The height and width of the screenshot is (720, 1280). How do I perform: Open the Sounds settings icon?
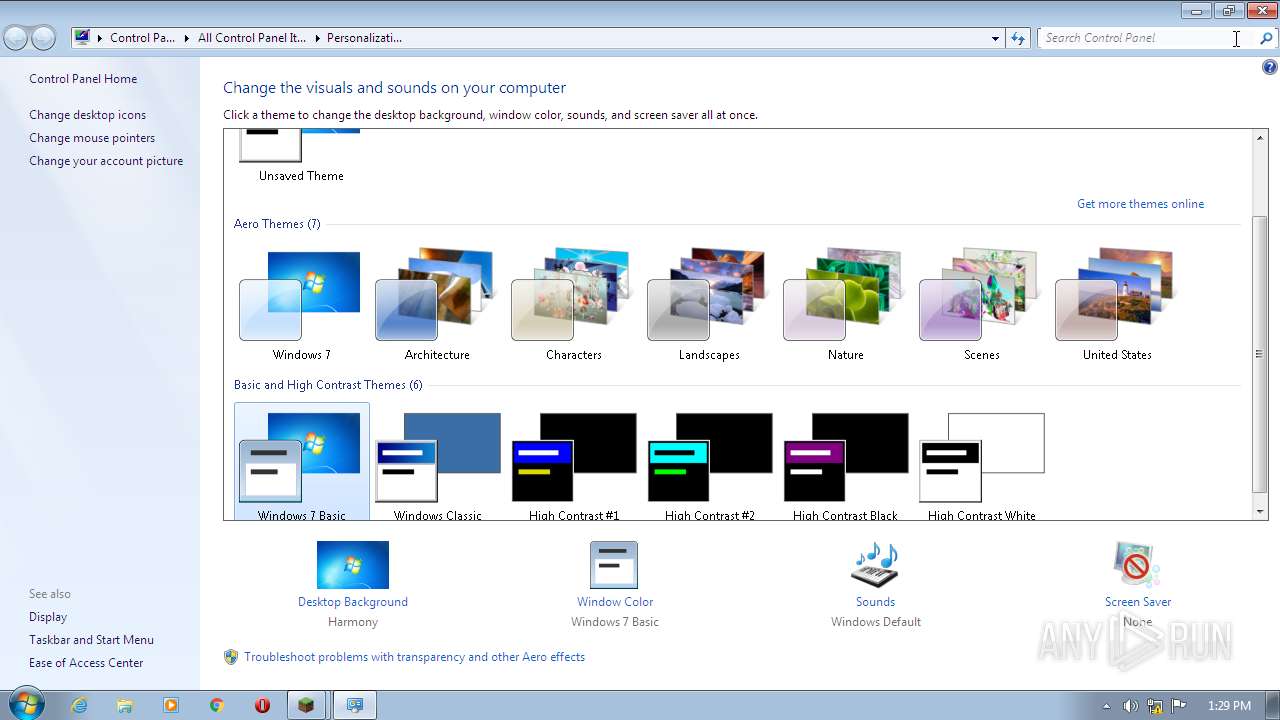875,565
